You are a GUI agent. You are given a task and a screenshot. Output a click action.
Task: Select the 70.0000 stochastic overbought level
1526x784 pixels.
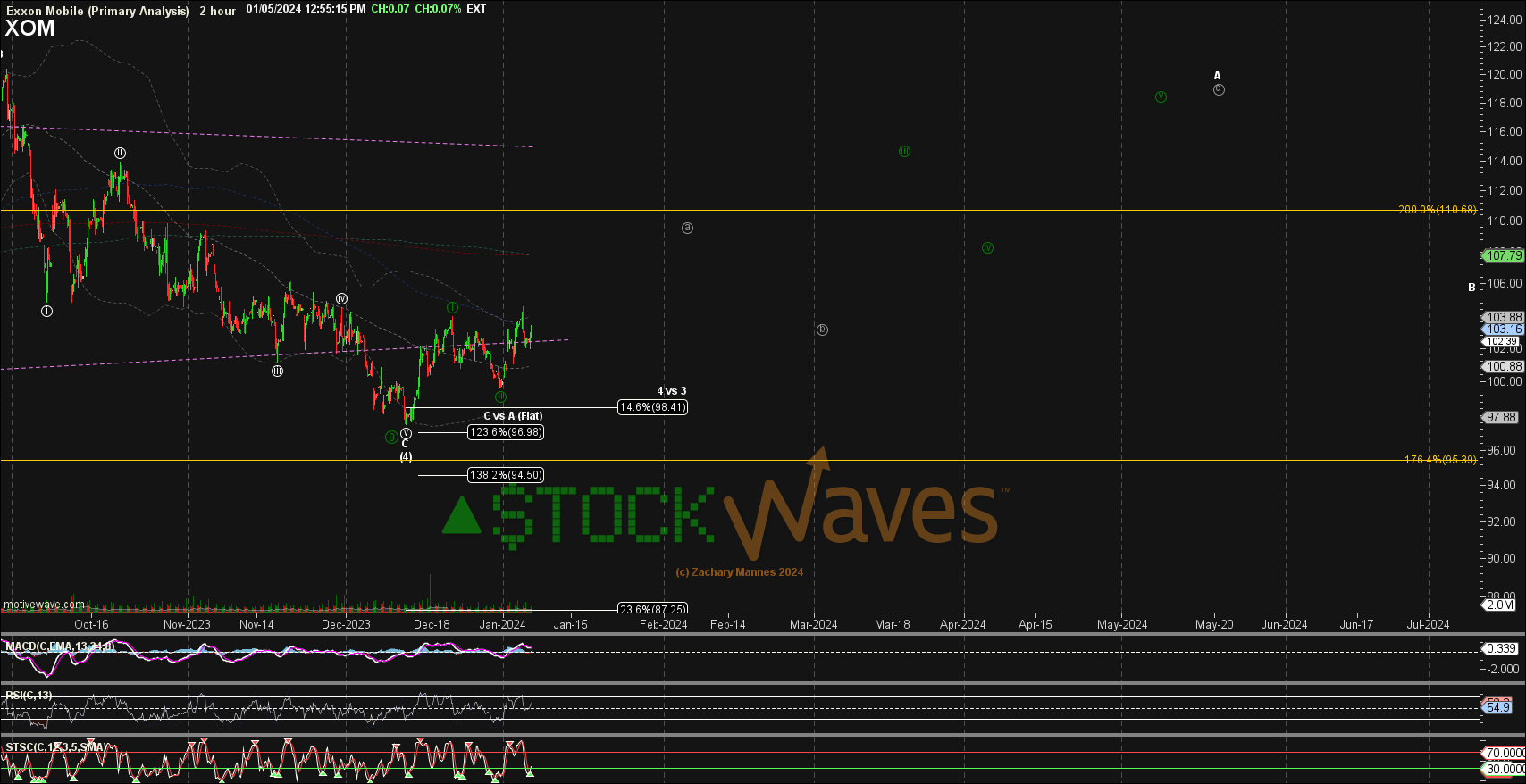tap(1505, 753)
